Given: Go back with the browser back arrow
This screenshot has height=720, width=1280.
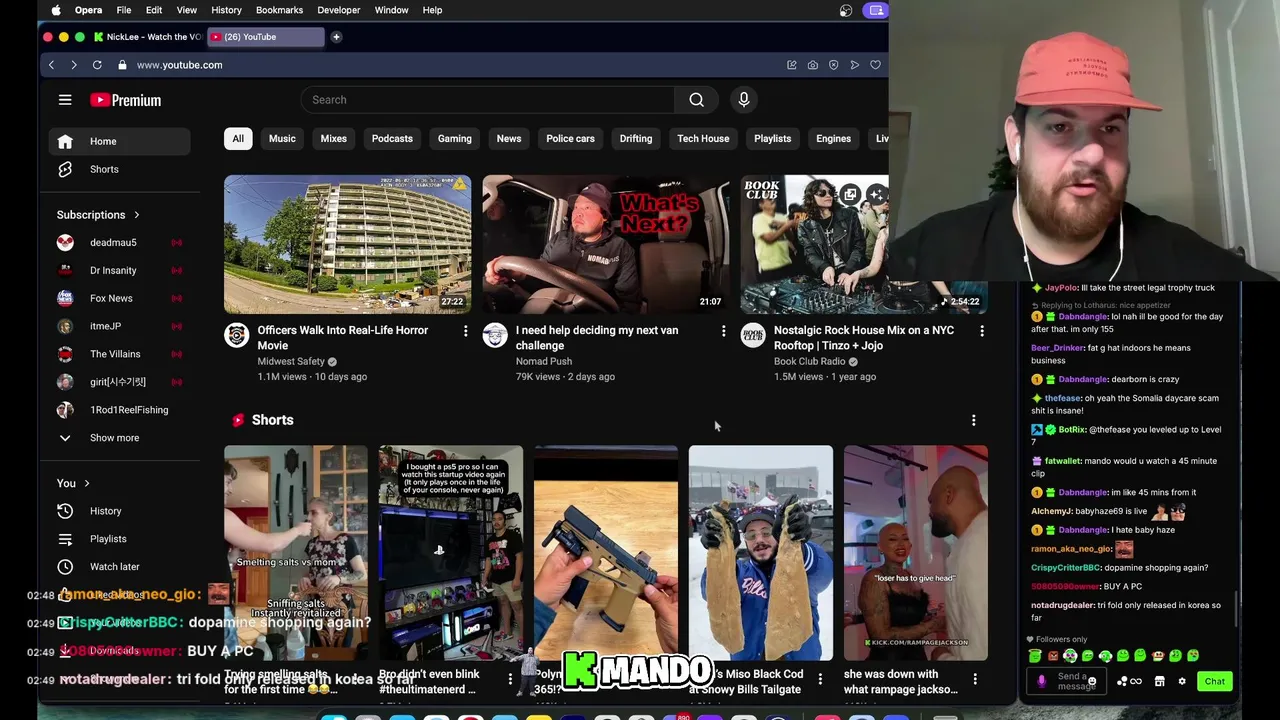Looking at the screenshot, I should (51, 65).
